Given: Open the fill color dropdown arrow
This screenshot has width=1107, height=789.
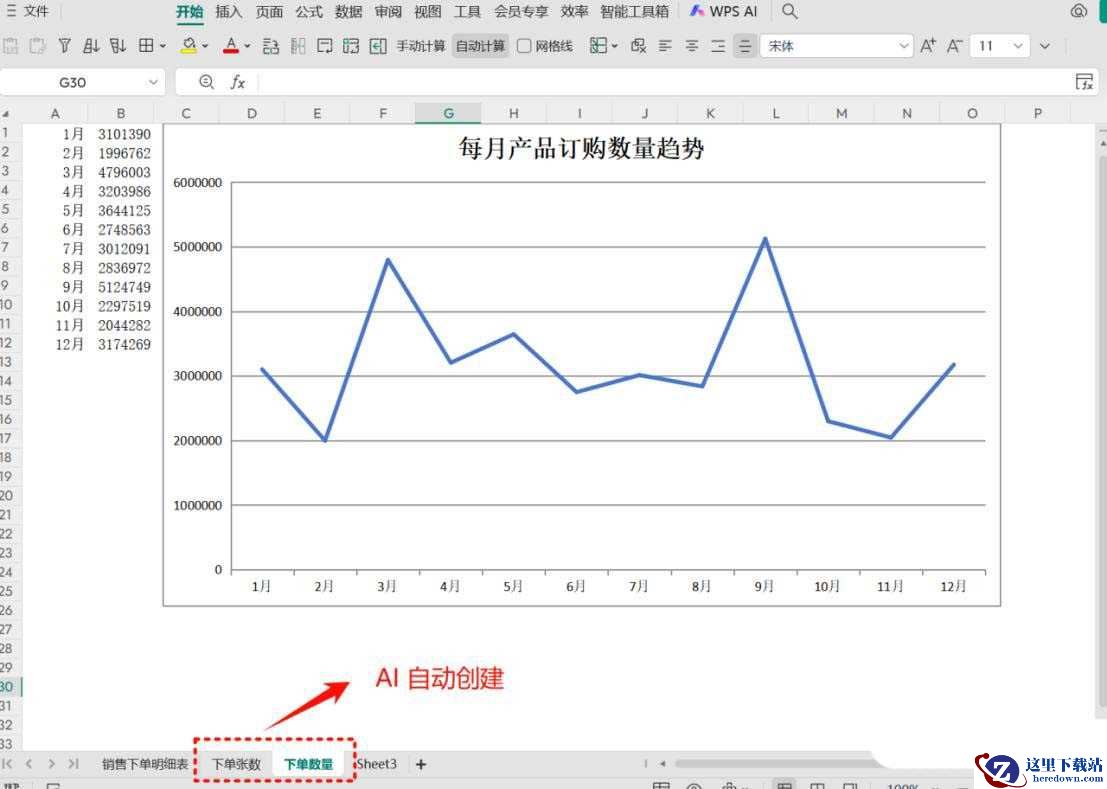Looking at the screenshot, I should [205, 47].
